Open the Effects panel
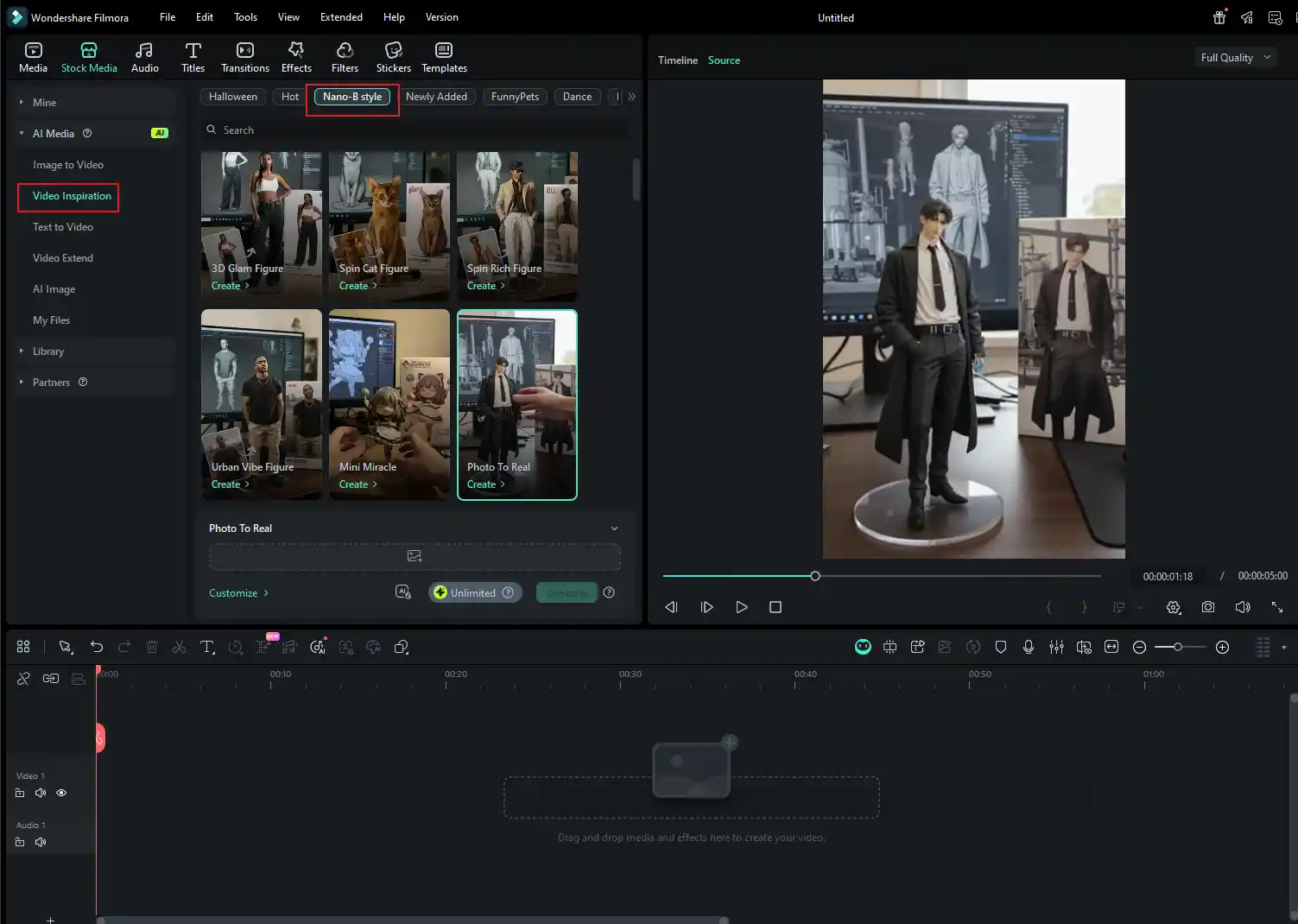This screenshot has width=1298, height=924. point(296,56)
